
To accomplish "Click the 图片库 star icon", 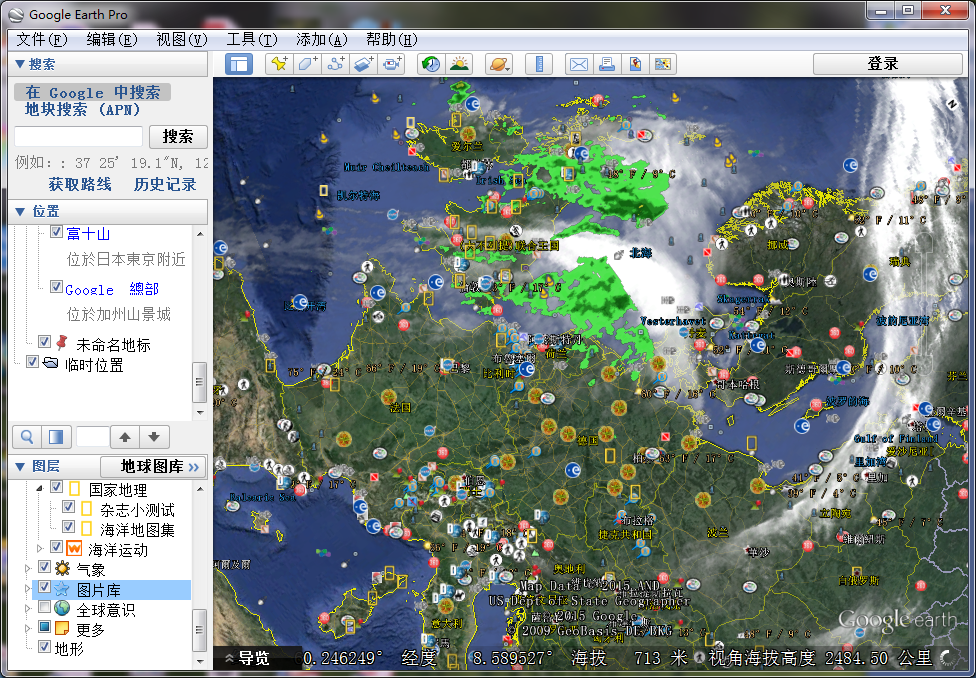I will pos(62,589).
